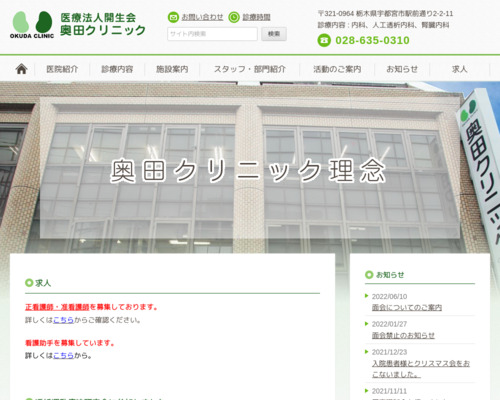Open the 医院紹介 menu item

pos(62,69)
